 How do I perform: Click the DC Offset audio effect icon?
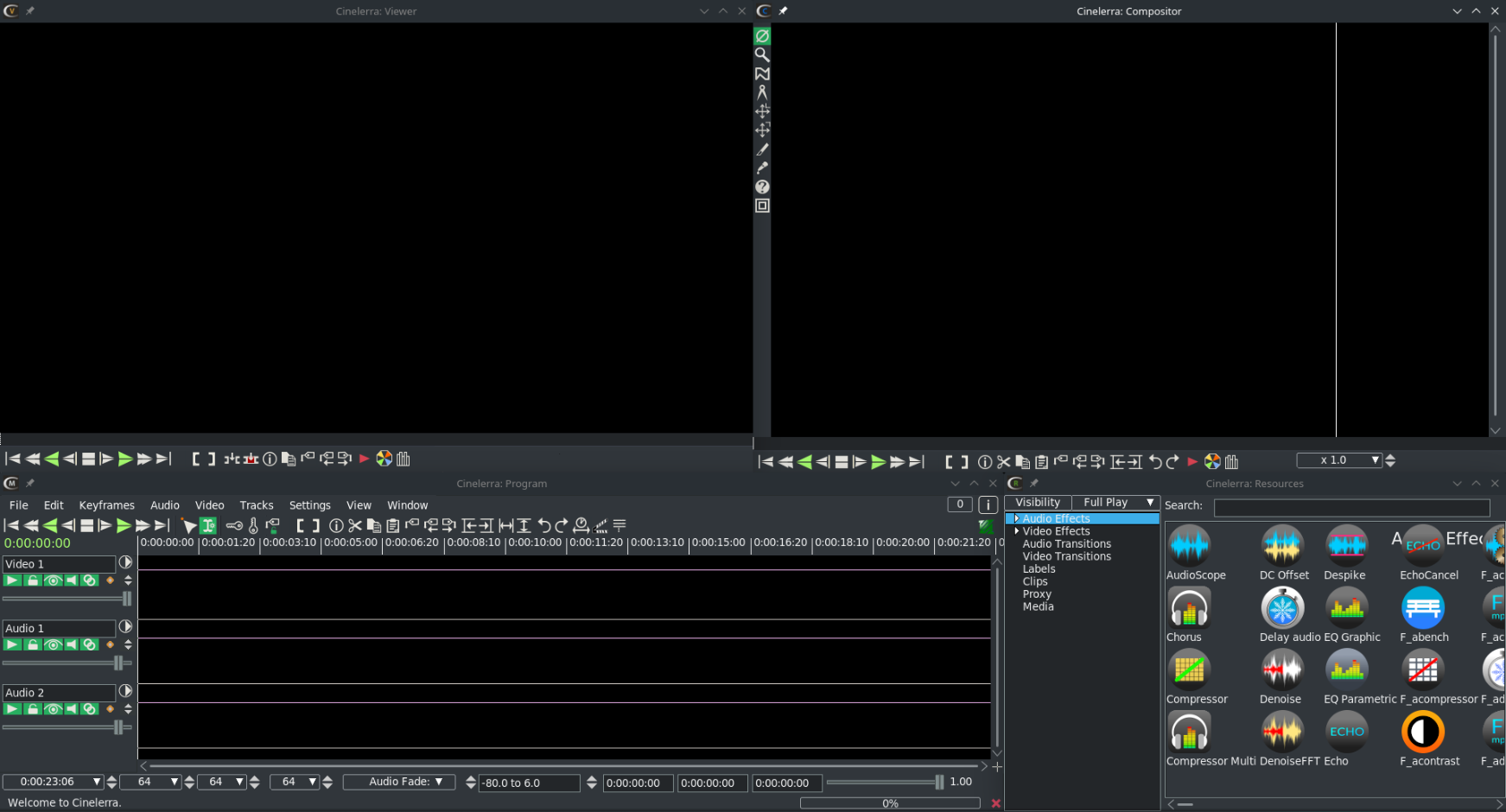(1282, 547)
